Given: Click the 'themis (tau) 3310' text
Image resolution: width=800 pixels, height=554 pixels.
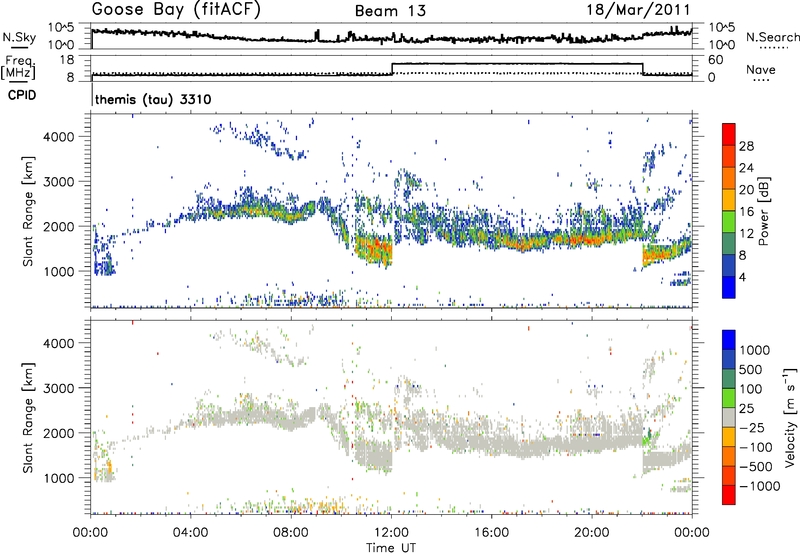Looking at the screenshot, I should coord(153,99).
